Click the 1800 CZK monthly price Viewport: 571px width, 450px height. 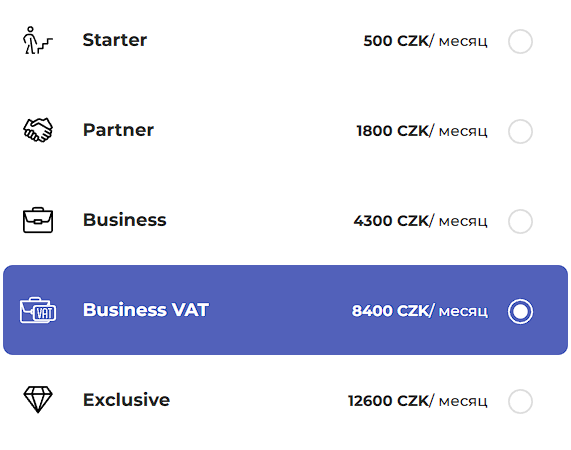421,131
